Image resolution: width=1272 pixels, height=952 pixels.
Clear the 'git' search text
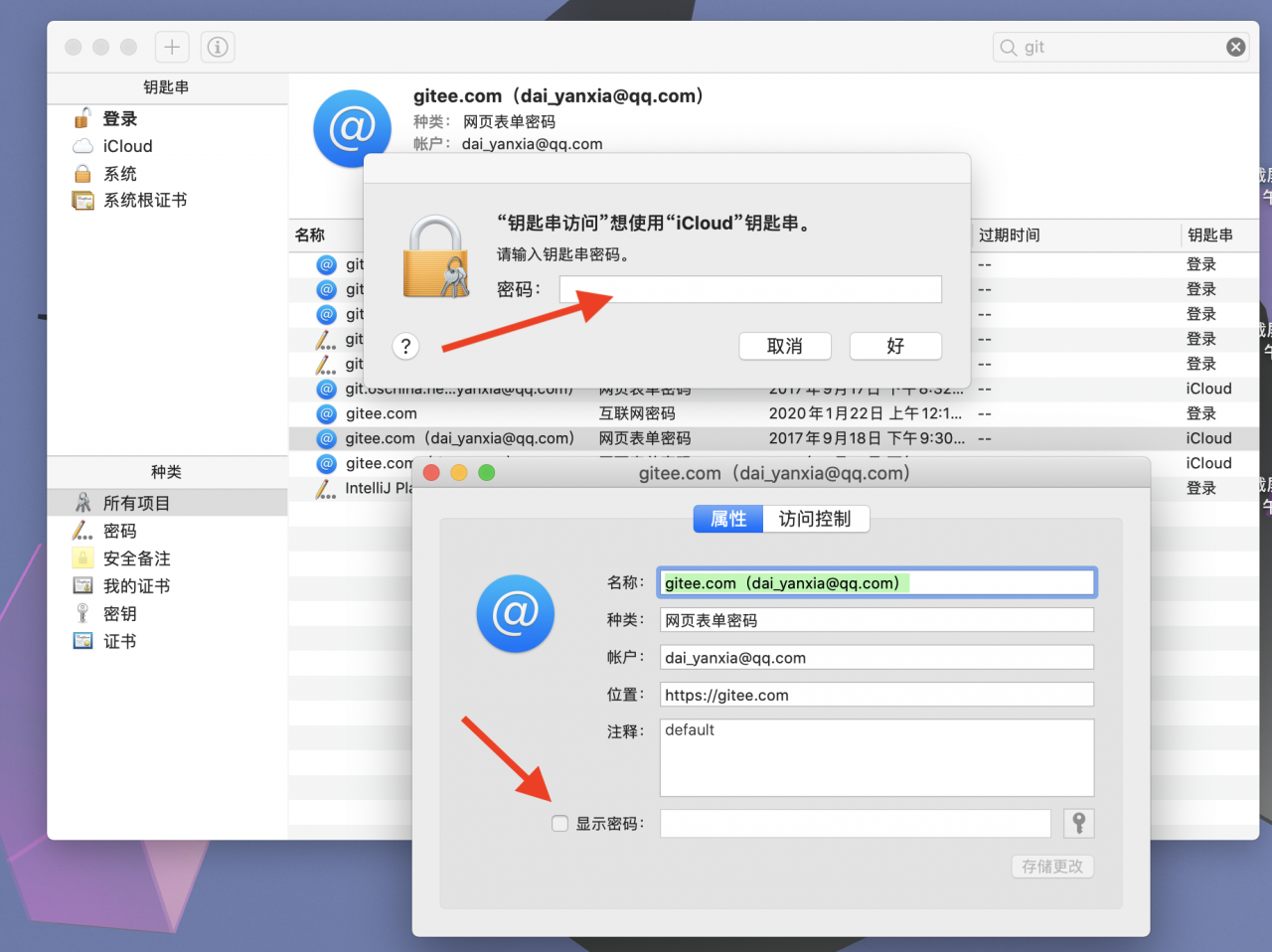coord(1235,47)
